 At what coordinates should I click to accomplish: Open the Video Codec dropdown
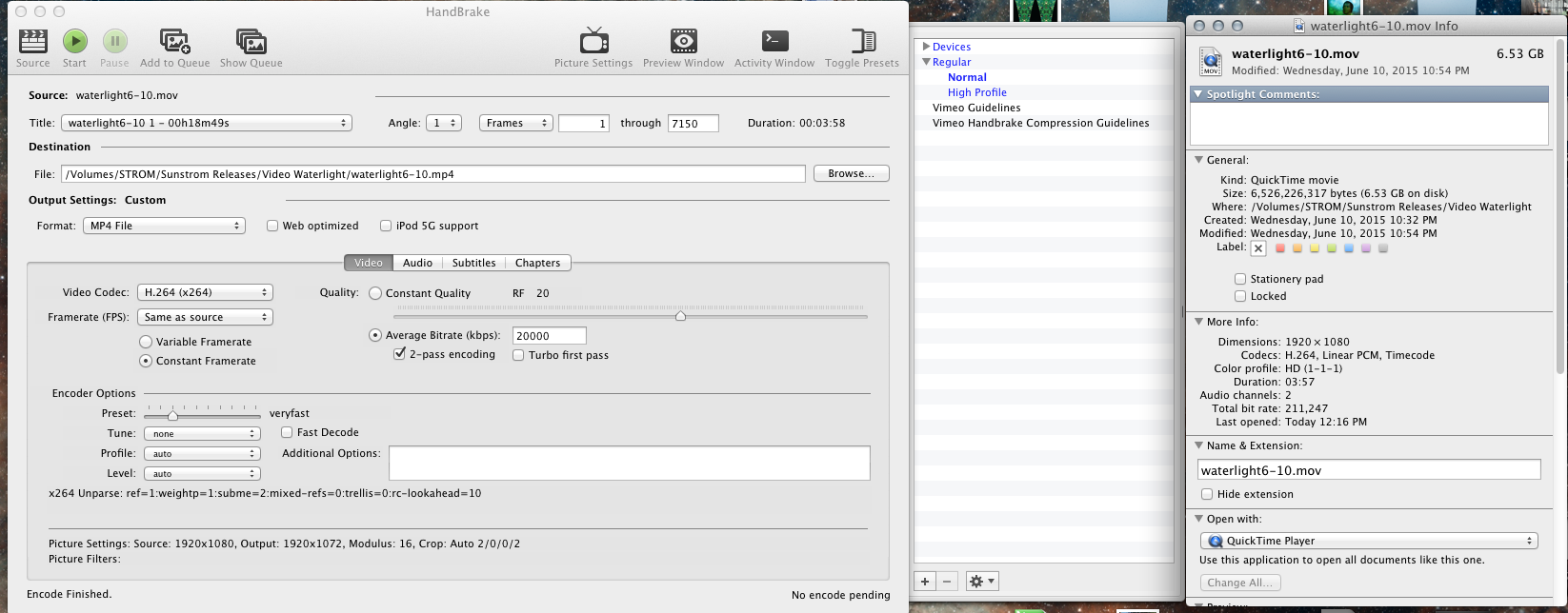(x=205, y=292)
